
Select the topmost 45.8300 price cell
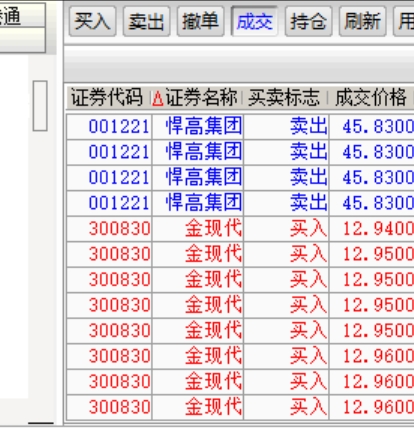(372, 127)
